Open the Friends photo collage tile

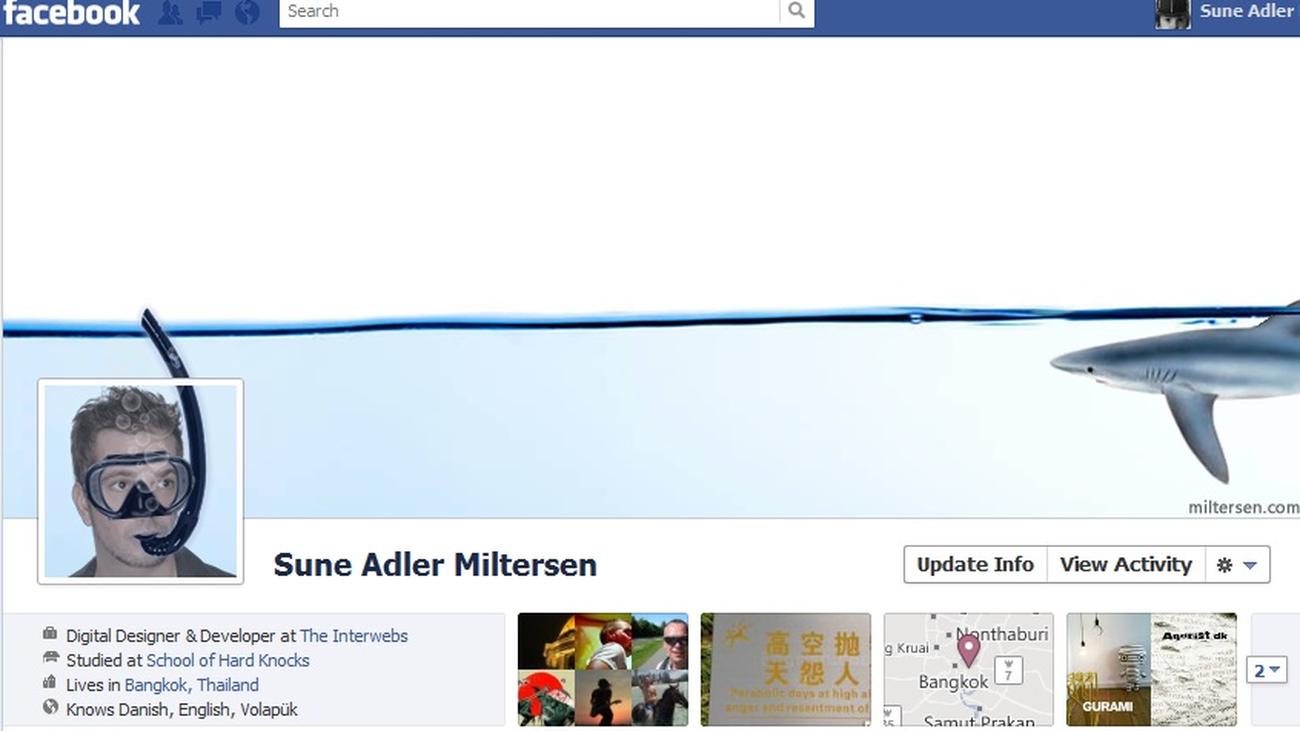[x=603, y=669]
